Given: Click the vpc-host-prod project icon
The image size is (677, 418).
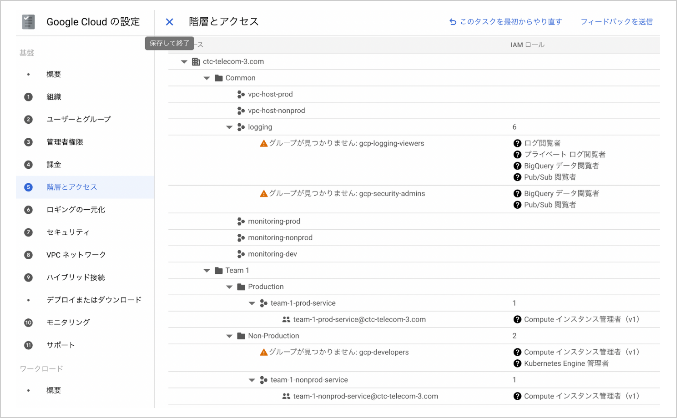Looking at the screenshot, I should point(241,94).
